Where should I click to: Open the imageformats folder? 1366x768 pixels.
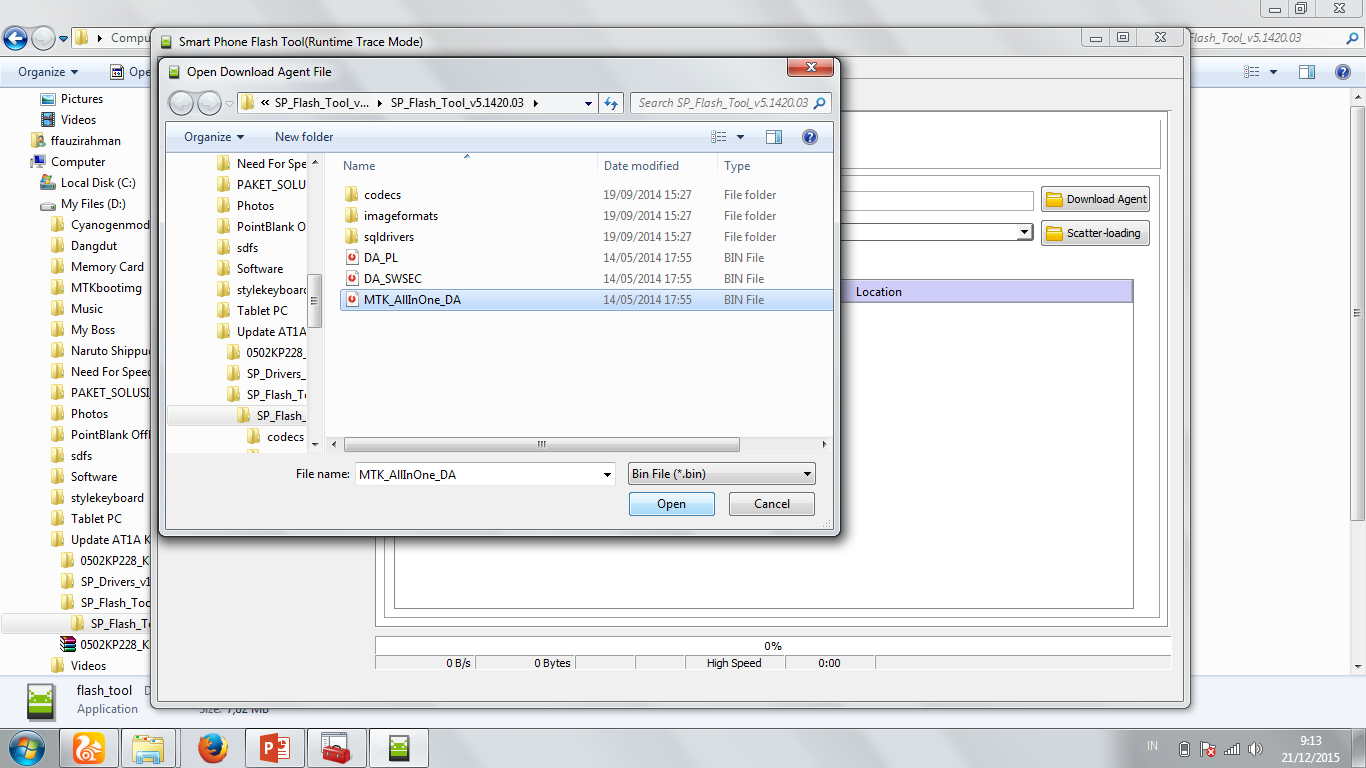(x=585, y=216)
